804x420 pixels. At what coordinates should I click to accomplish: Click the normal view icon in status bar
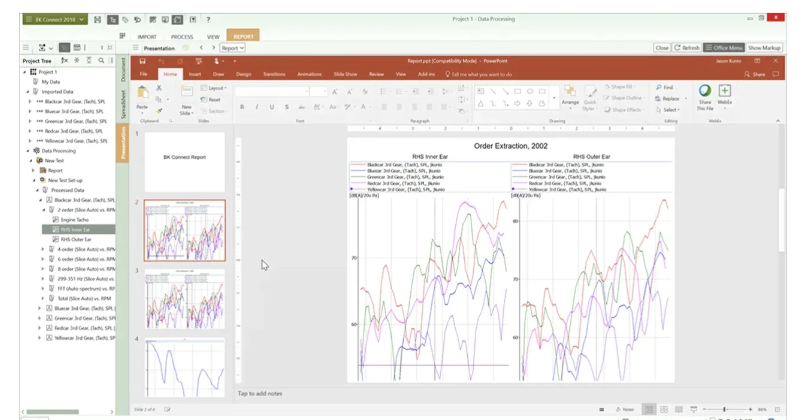click(x=649, y=409)
